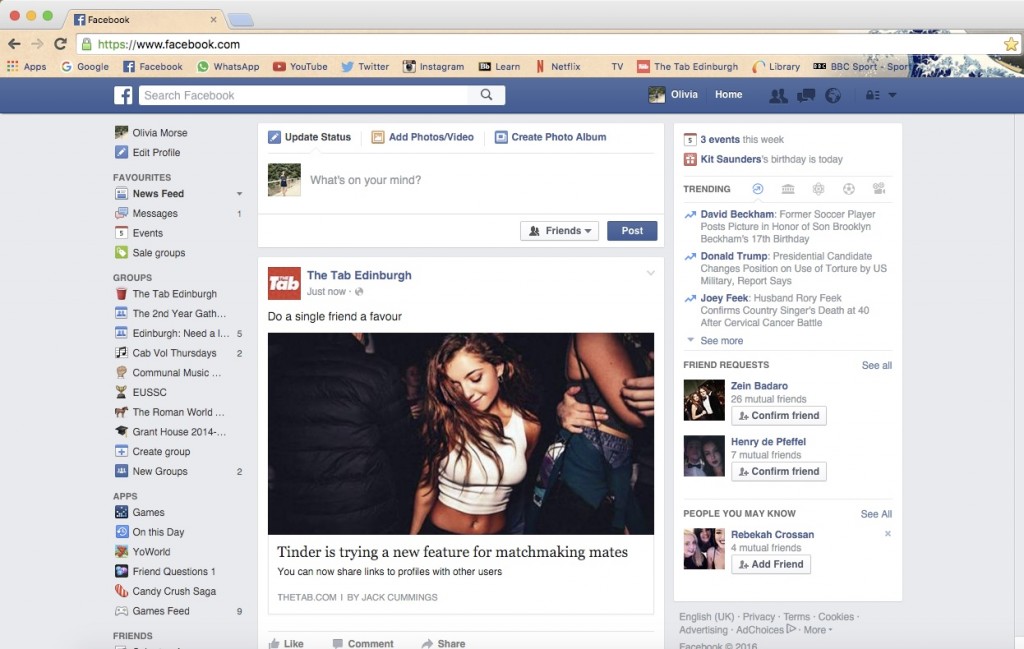
Task: Open The Tab Edinburgh bookmark
Action: tap(688, 67)
